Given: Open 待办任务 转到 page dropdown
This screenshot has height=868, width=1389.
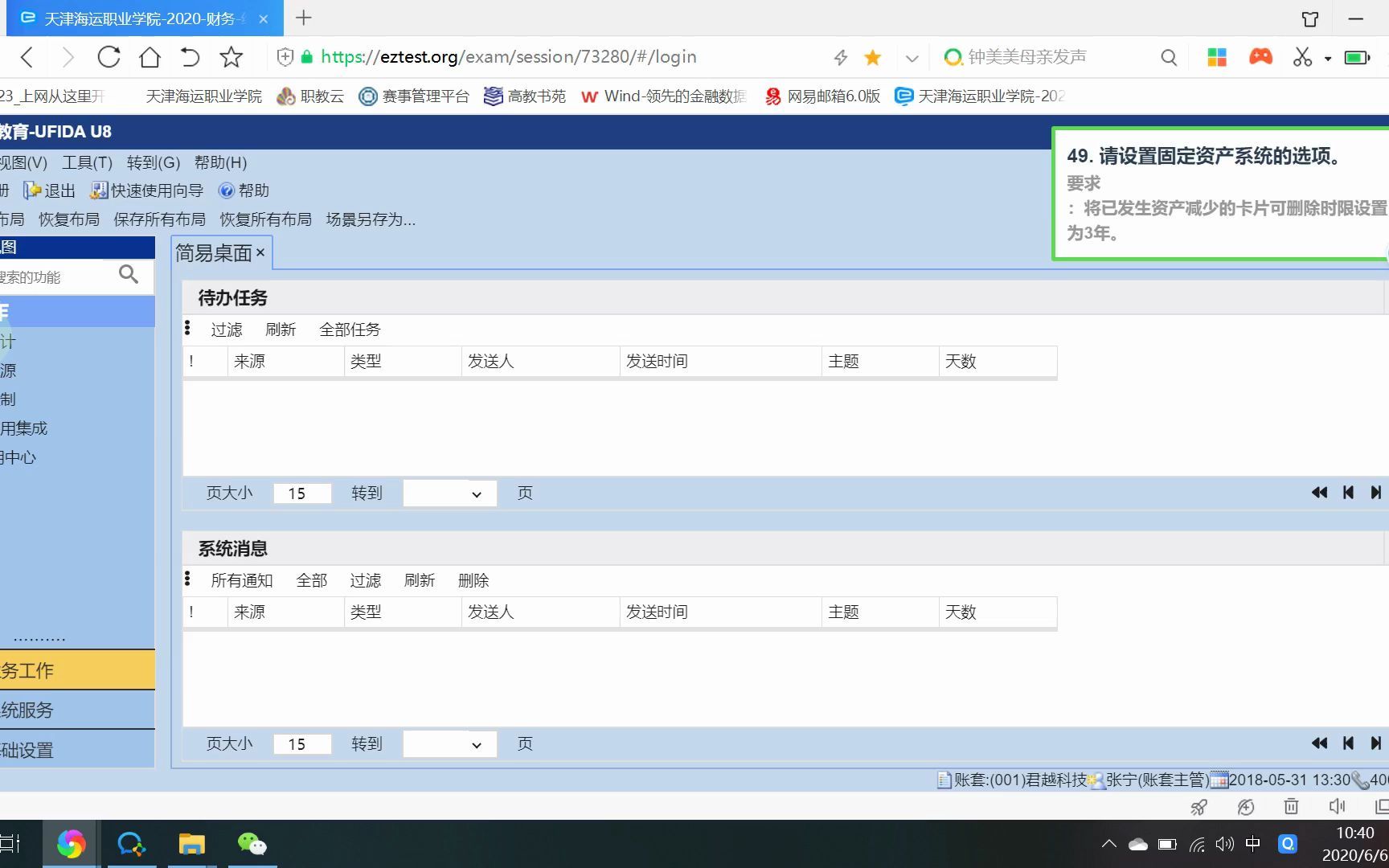Looking at the screenshot, I should (449, 493).
